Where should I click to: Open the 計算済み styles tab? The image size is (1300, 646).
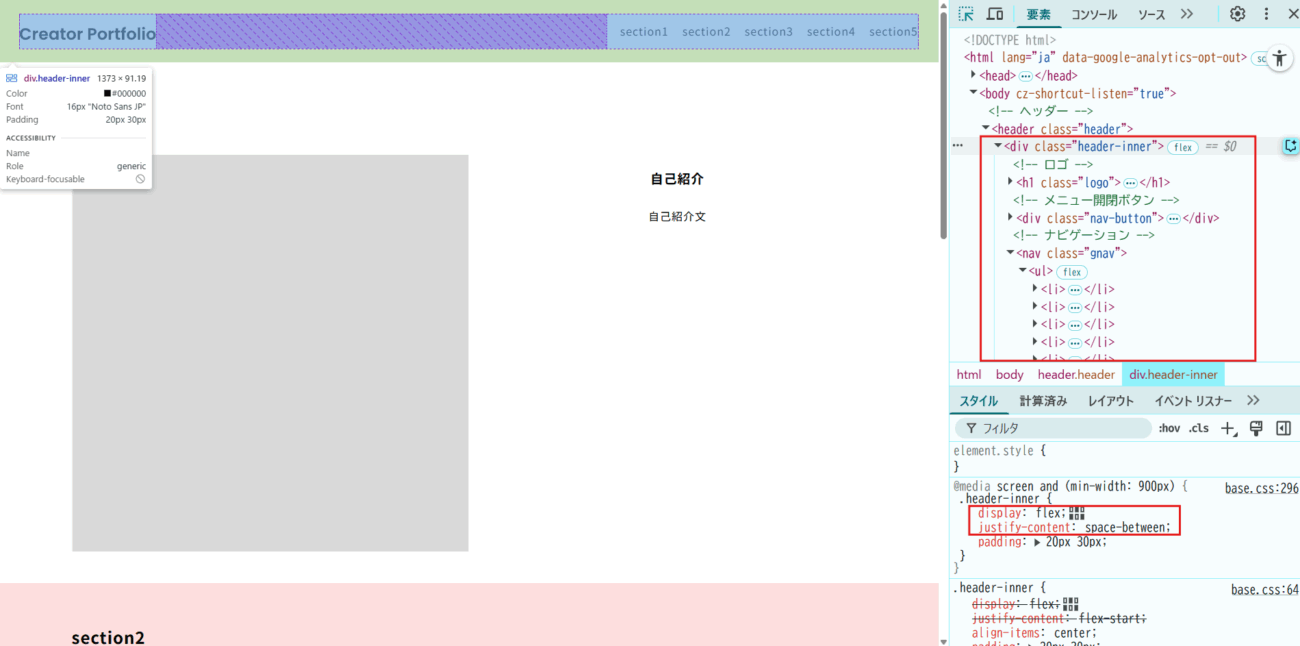pos(1043,401)
